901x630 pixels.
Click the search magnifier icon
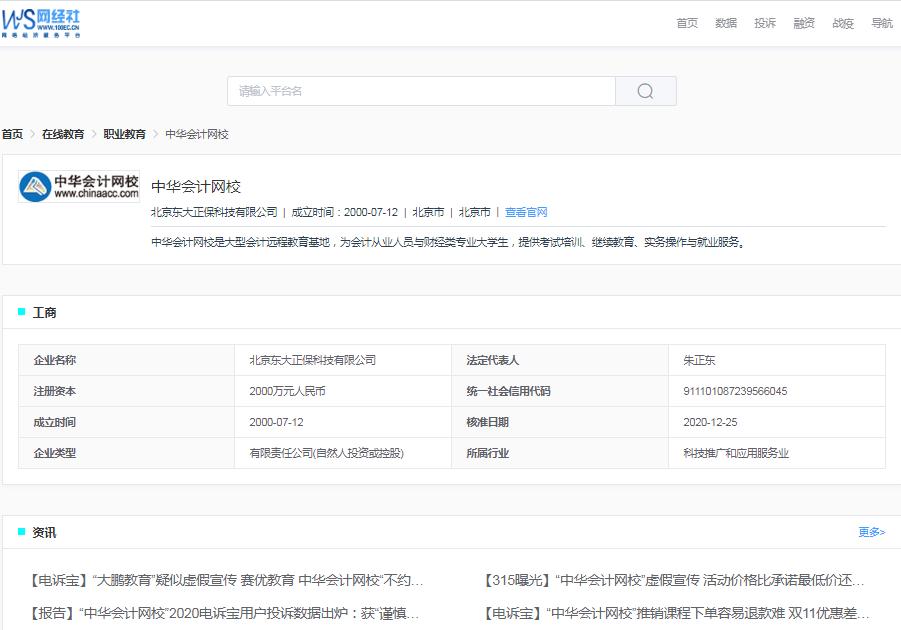click(645, 90)
